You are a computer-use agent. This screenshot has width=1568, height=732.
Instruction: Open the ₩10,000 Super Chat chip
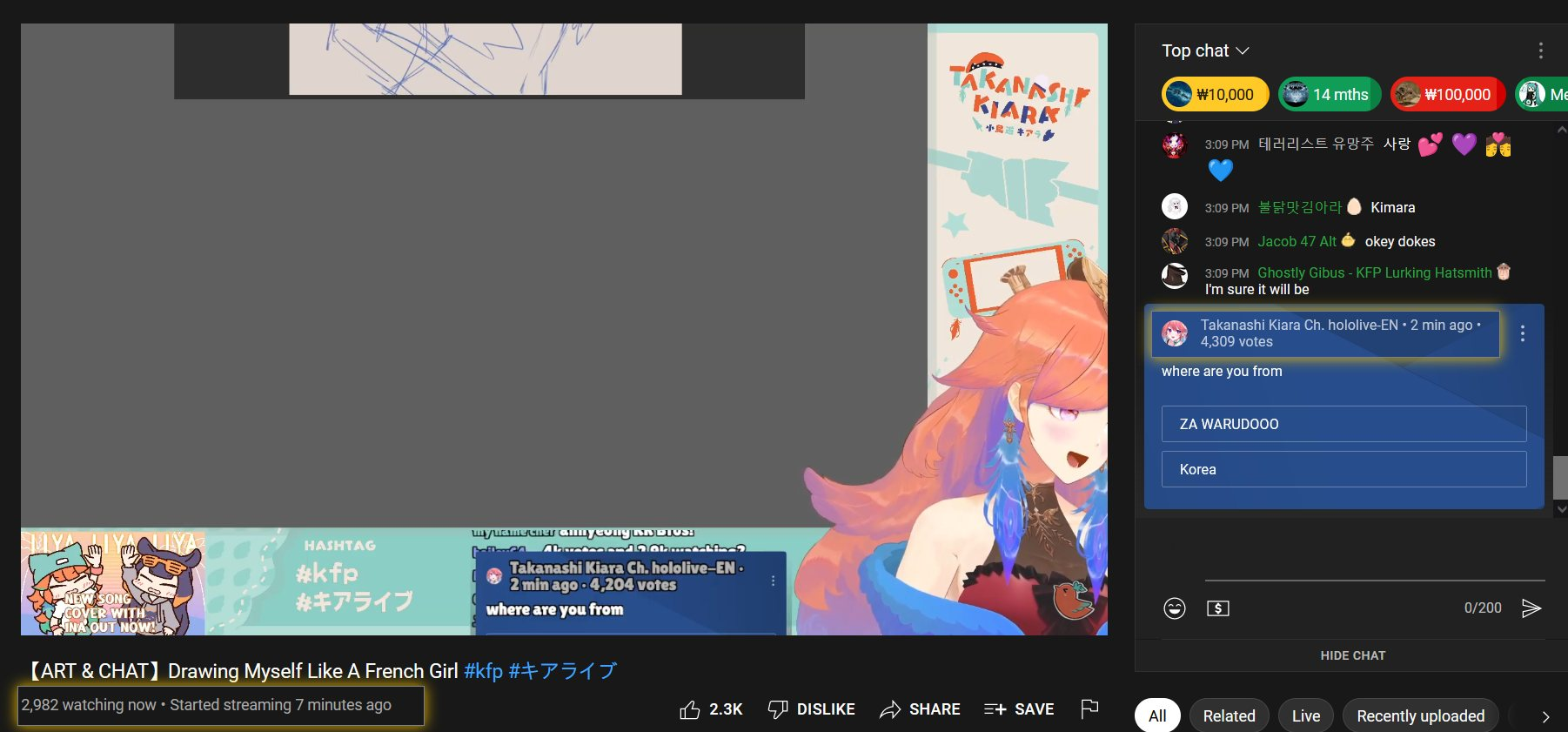pyautogui.click(x=1215, y=94)
